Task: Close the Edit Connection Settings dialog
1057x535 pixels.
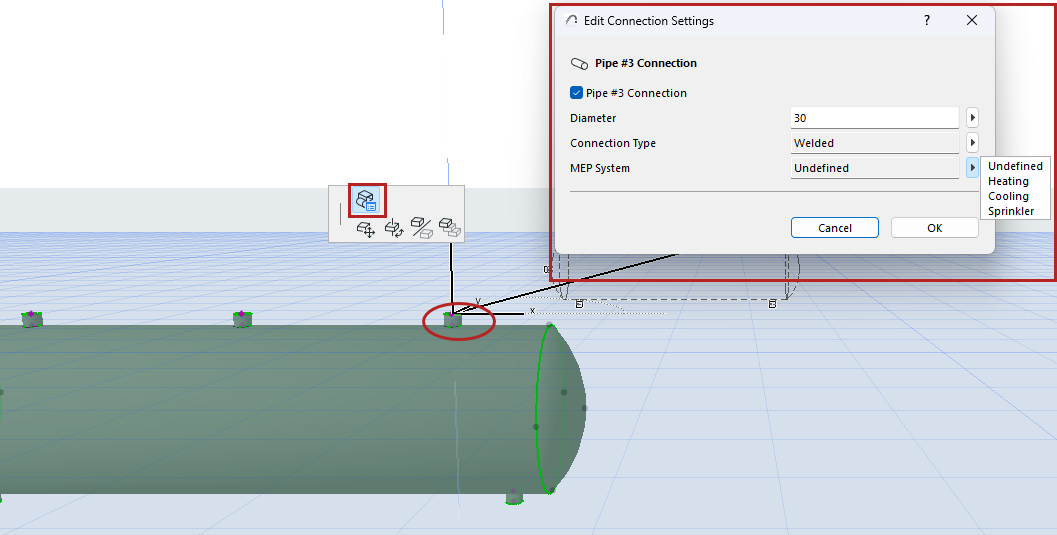Action: (x=971, y=20)
